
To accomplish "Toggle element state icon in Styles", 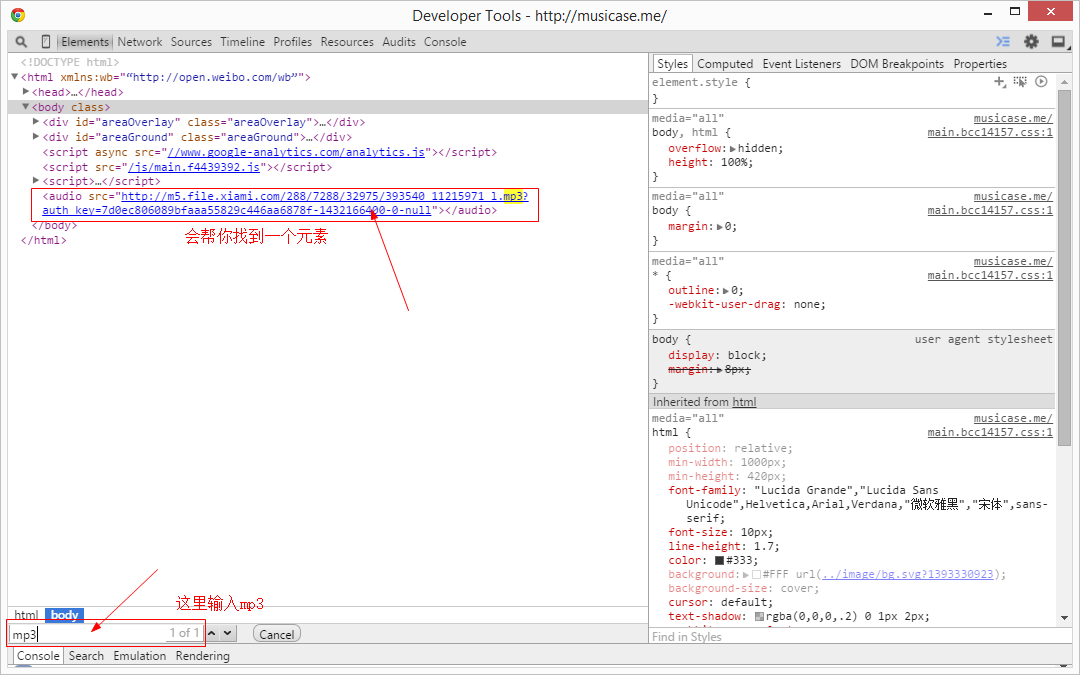I will click(1020, 82).
